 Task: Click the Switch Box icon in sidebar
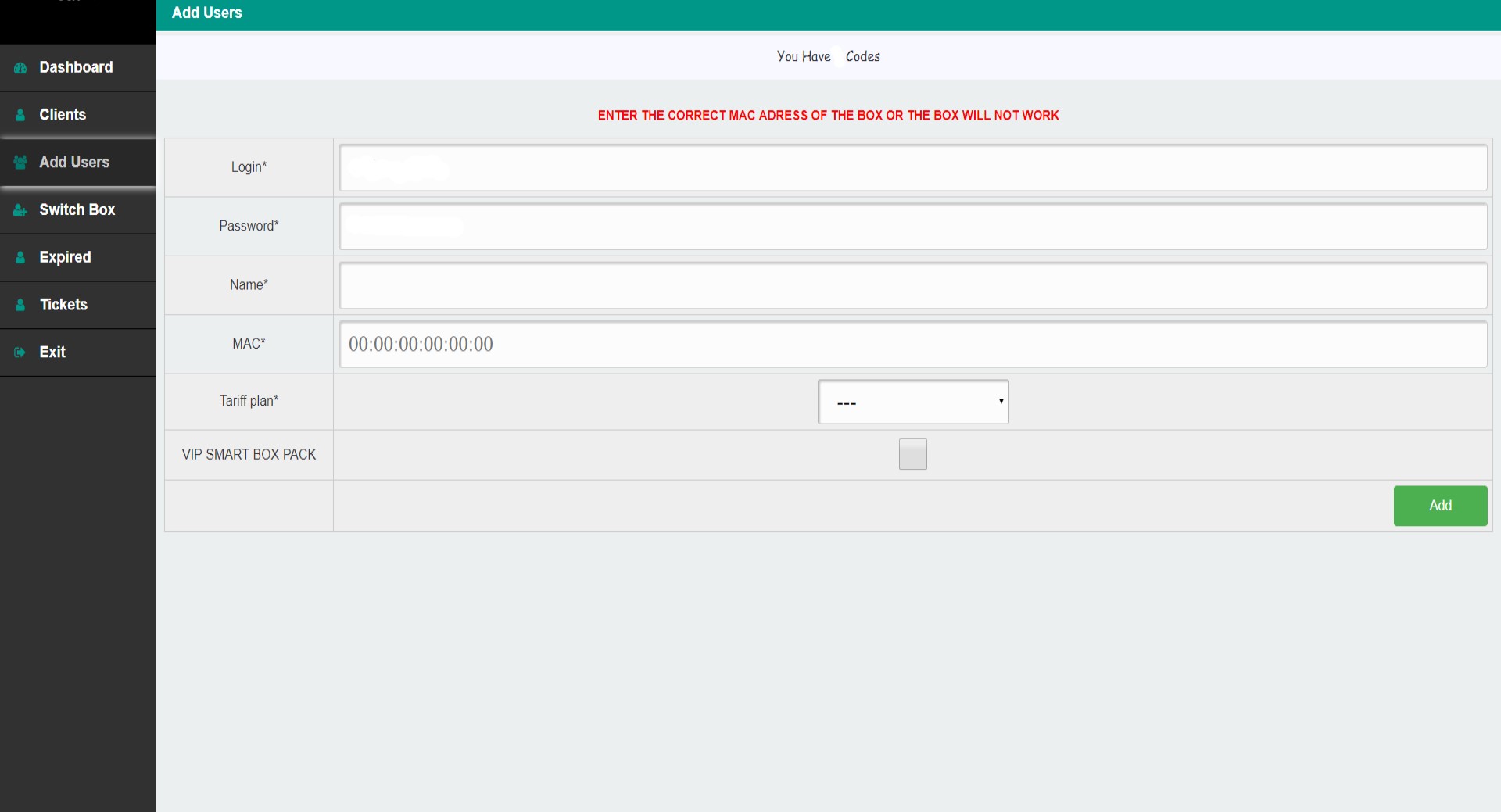20,210
